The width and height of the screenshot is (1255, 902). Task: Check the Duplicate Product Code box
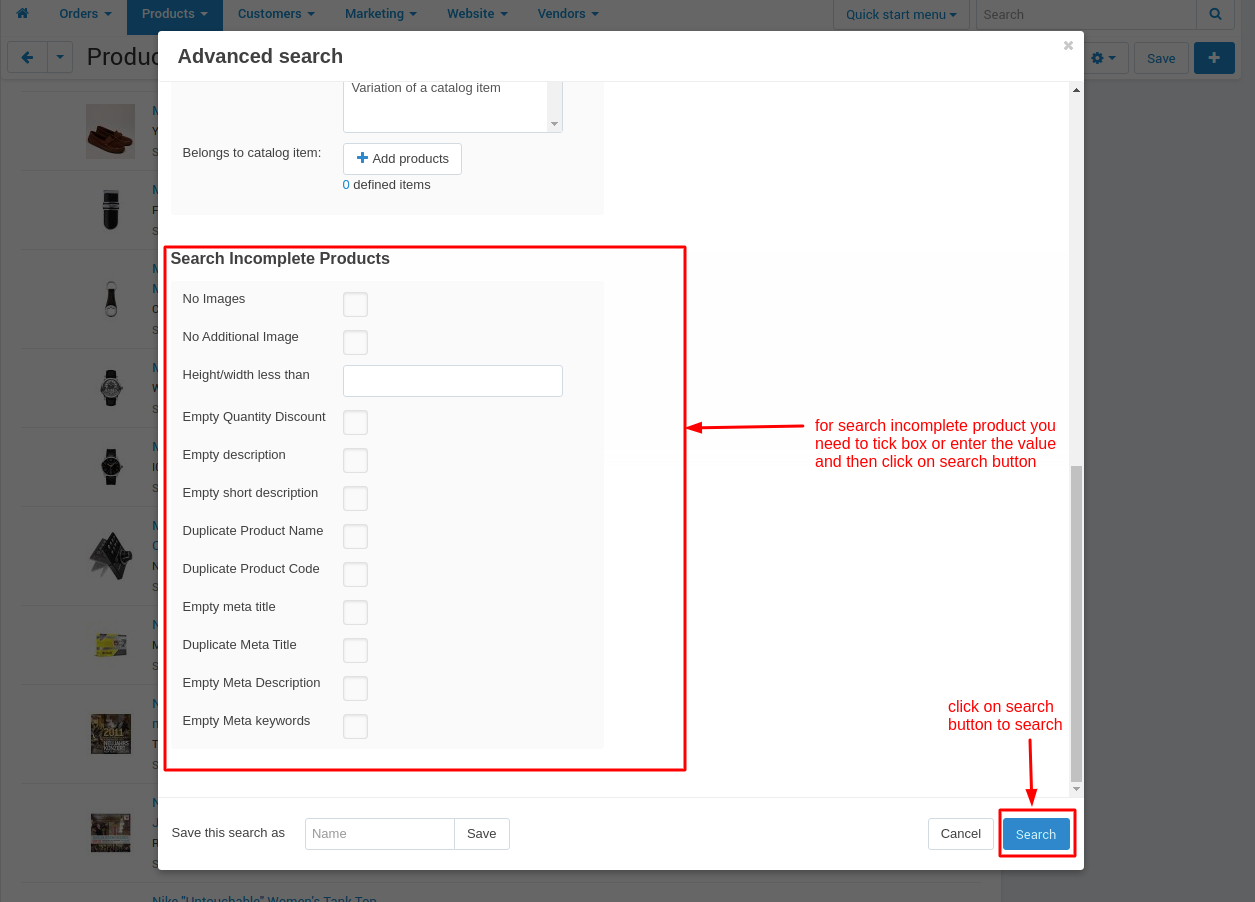coord(355,574)
